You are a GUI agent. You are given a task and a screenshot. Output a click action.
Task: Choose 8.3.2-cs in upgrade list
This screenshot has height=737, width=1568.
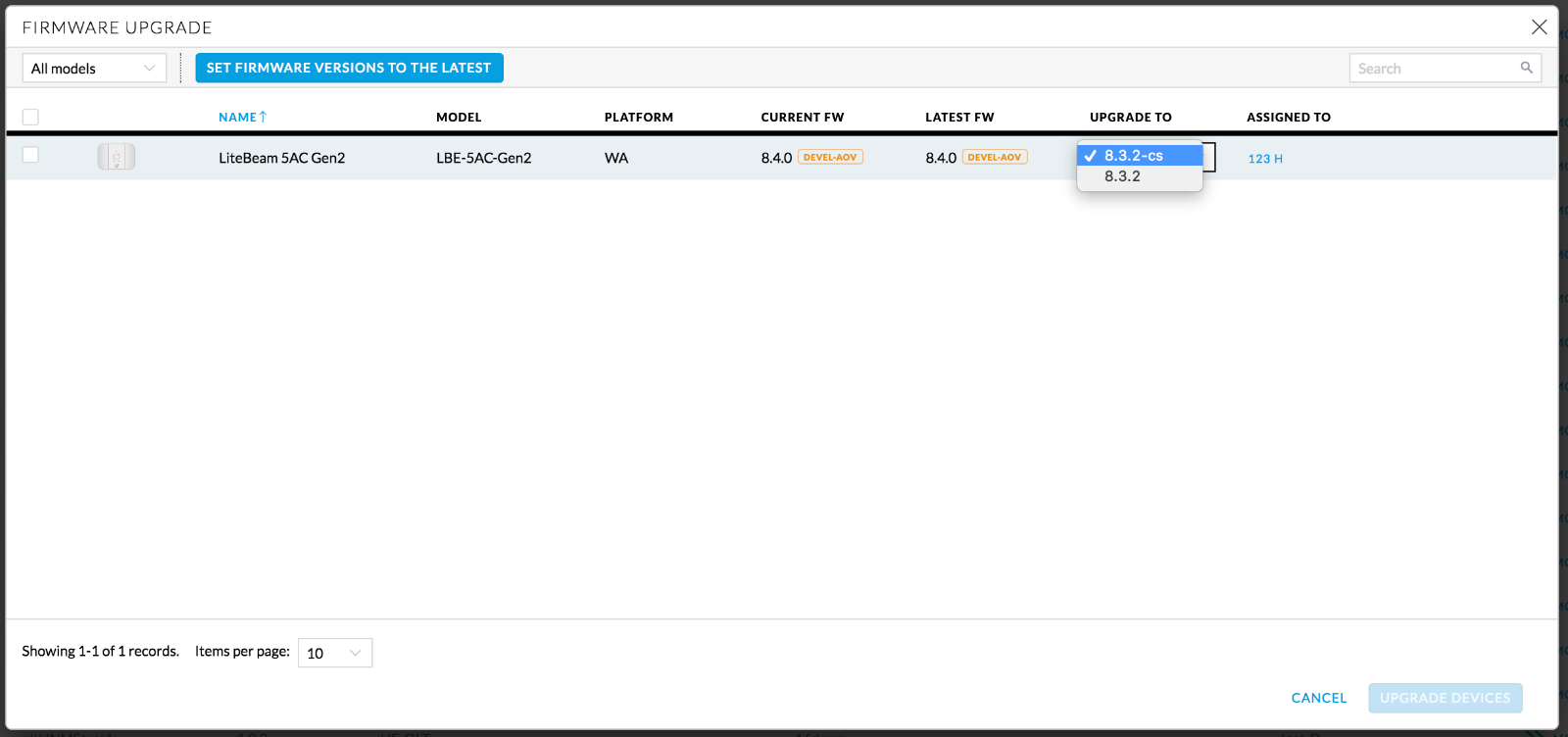[x=1140, y=156]
